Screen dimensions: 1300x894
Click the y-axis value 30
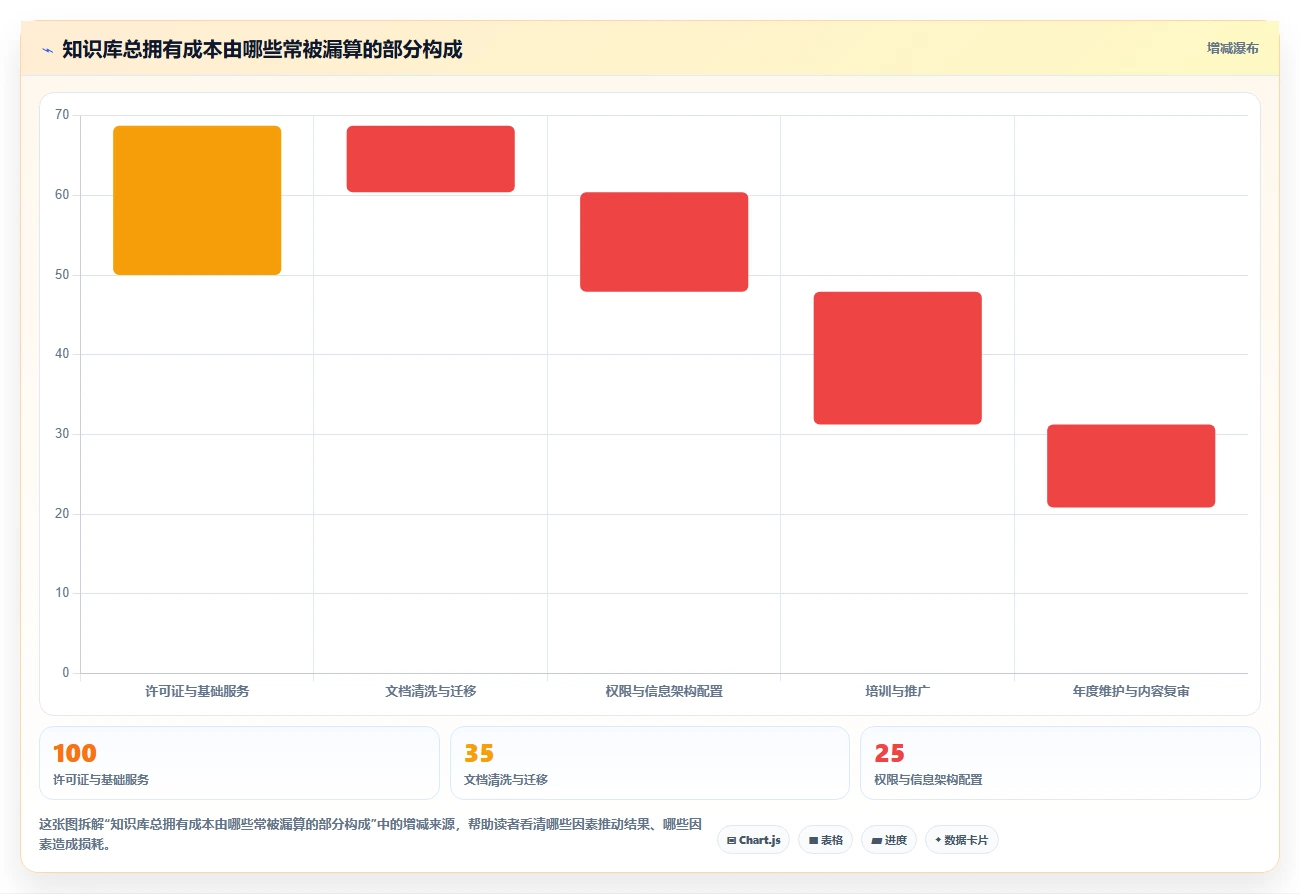pyautogui.click(x=62, y=434)
